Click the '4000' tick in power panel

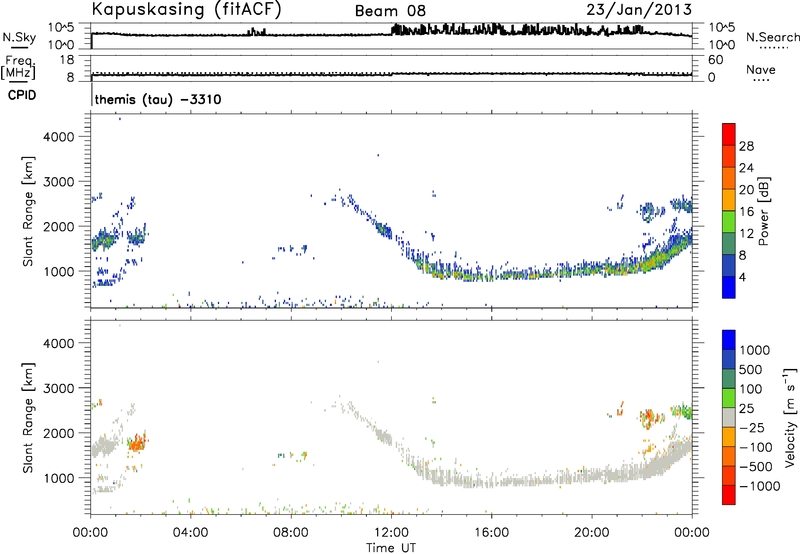click(x=59, y=137)
